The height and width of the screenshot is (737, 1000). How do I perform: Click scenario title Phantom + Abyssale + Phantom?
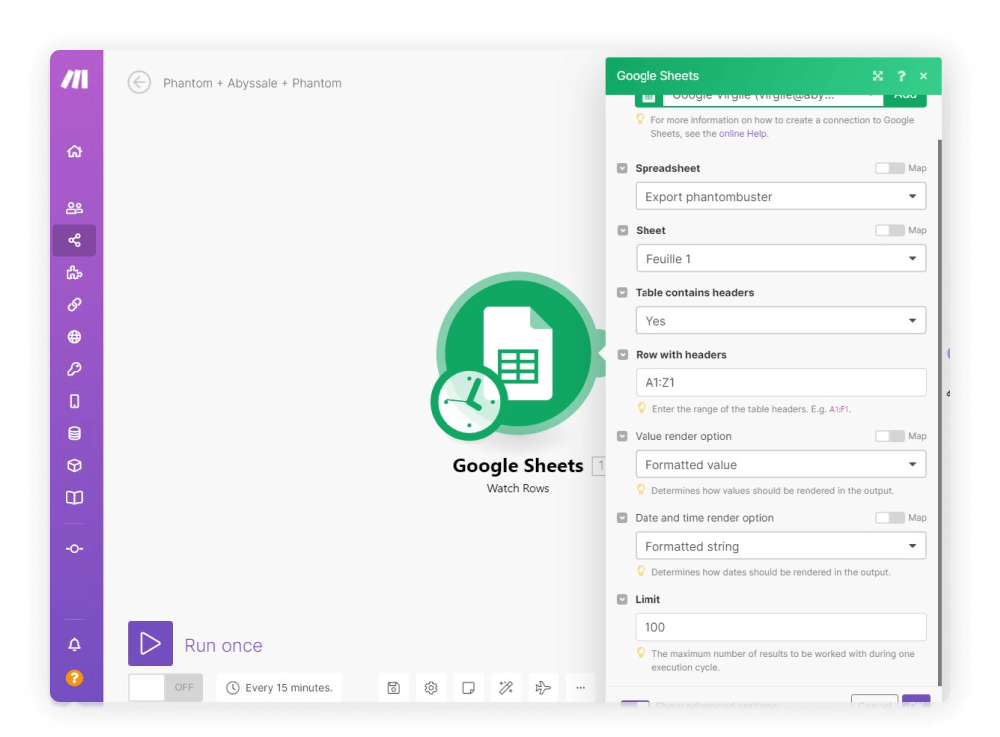252,83
